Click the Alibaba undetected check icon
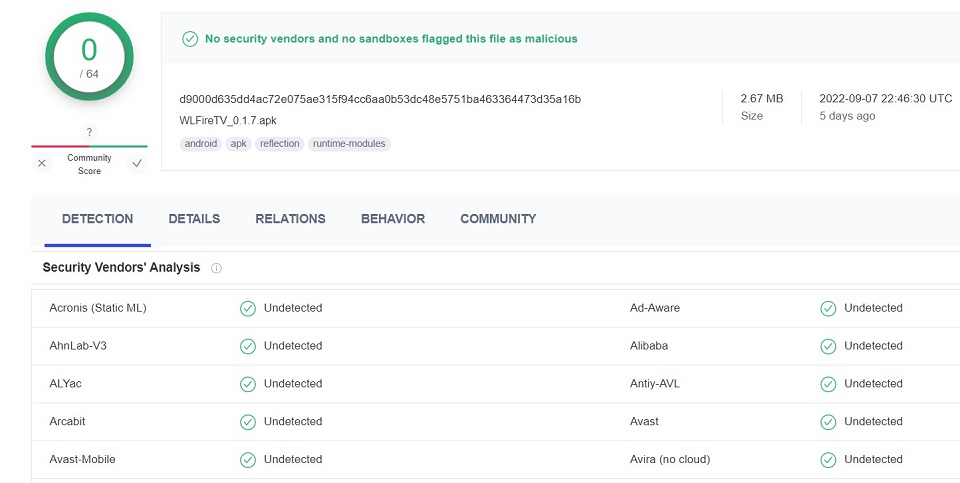This screenshot has height=483, width=960. pos(828,346)
